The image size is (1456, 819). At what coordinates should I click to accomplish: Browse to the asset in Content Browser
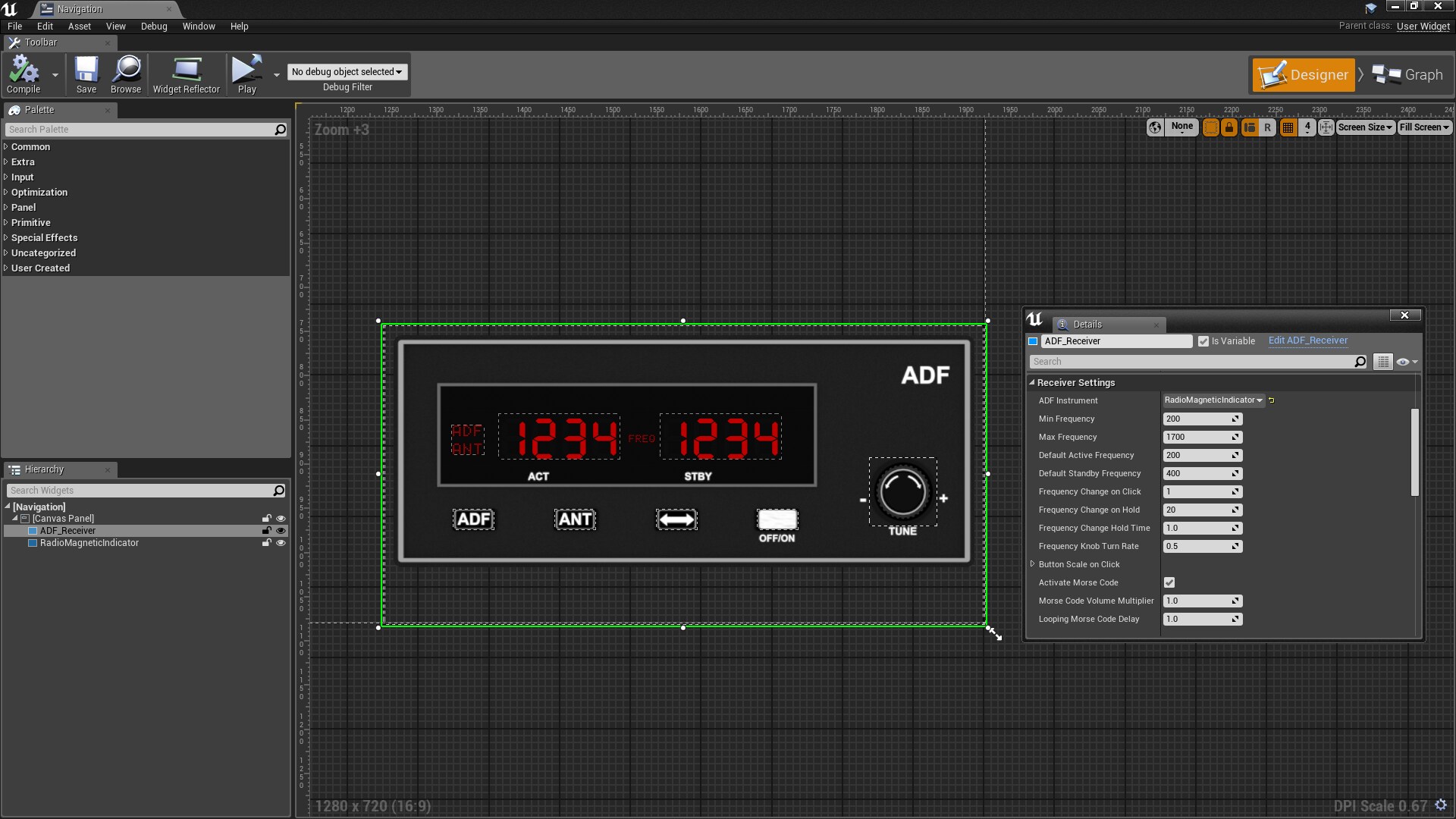(126, 74)
